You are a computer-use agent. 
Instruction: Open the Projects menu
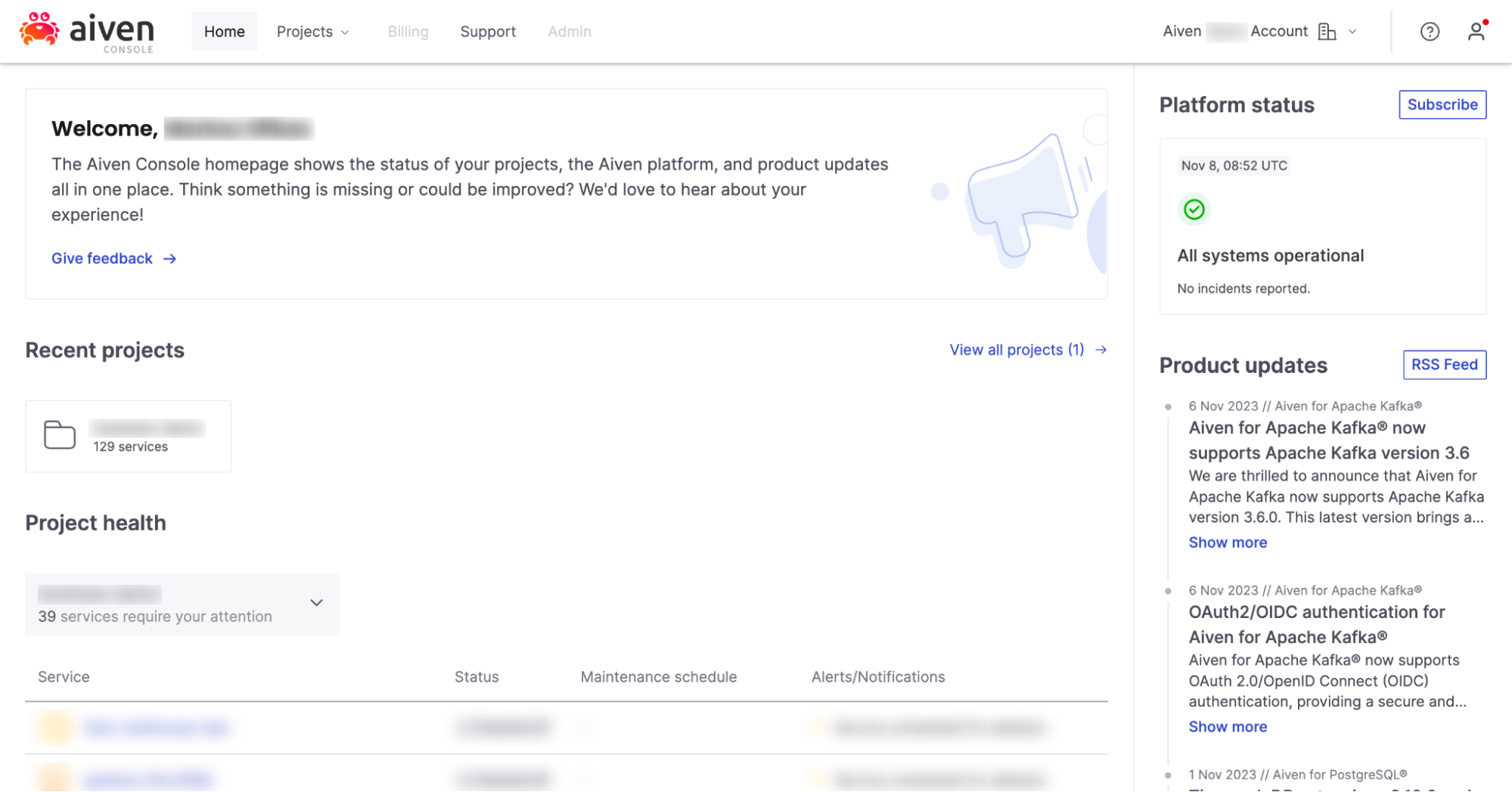point(313,32)
